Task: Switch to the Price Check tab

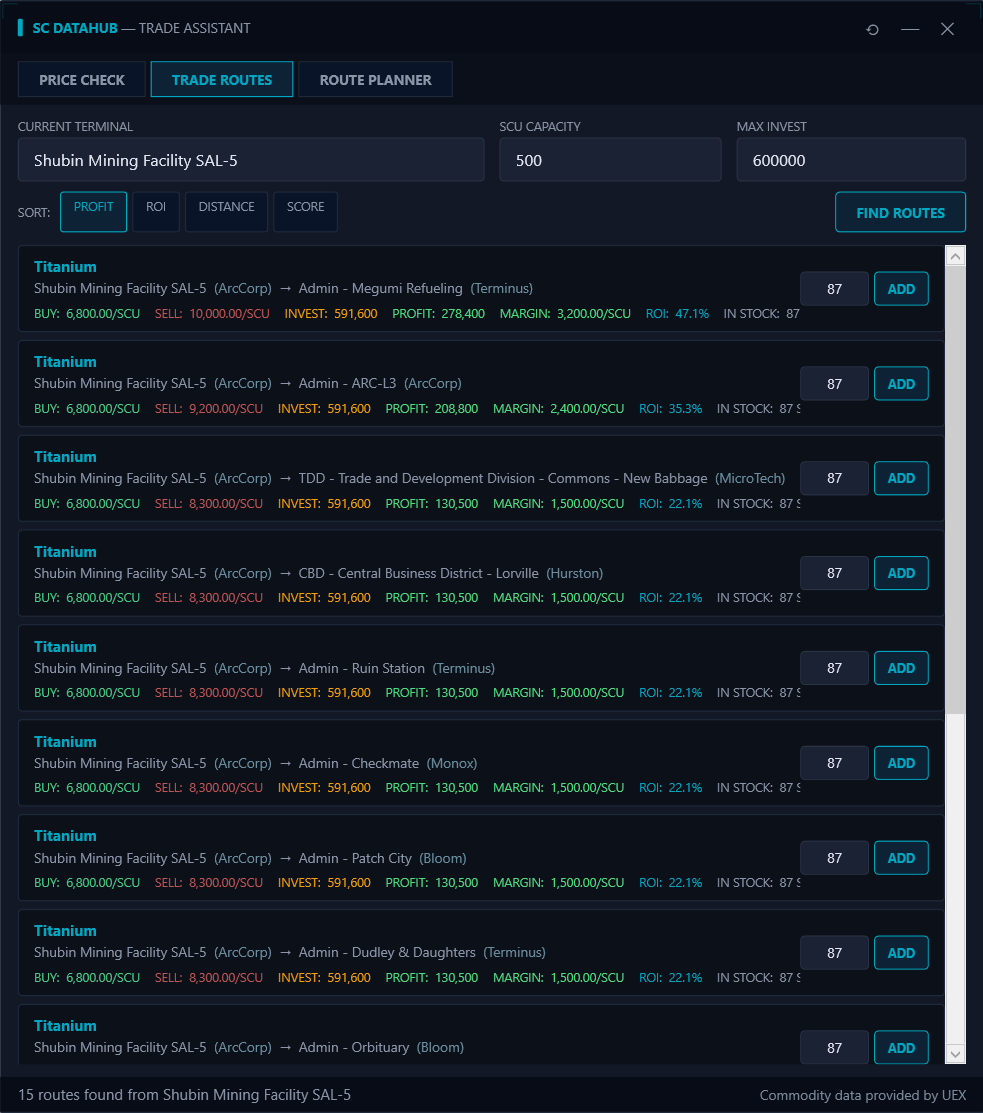Action: tap(82, 80)
